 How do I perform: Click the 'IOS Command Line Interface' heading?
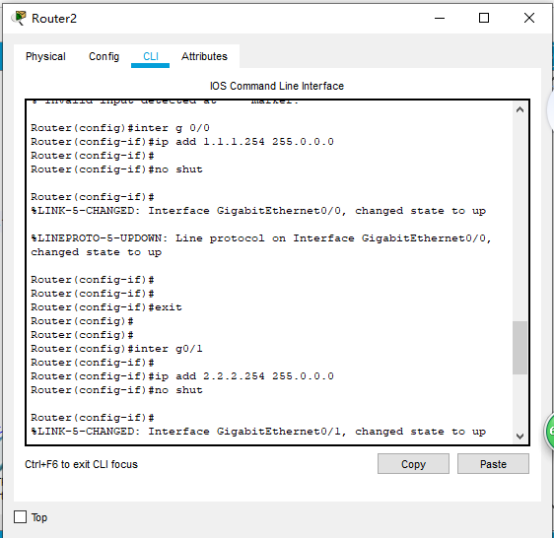point(277,86)
